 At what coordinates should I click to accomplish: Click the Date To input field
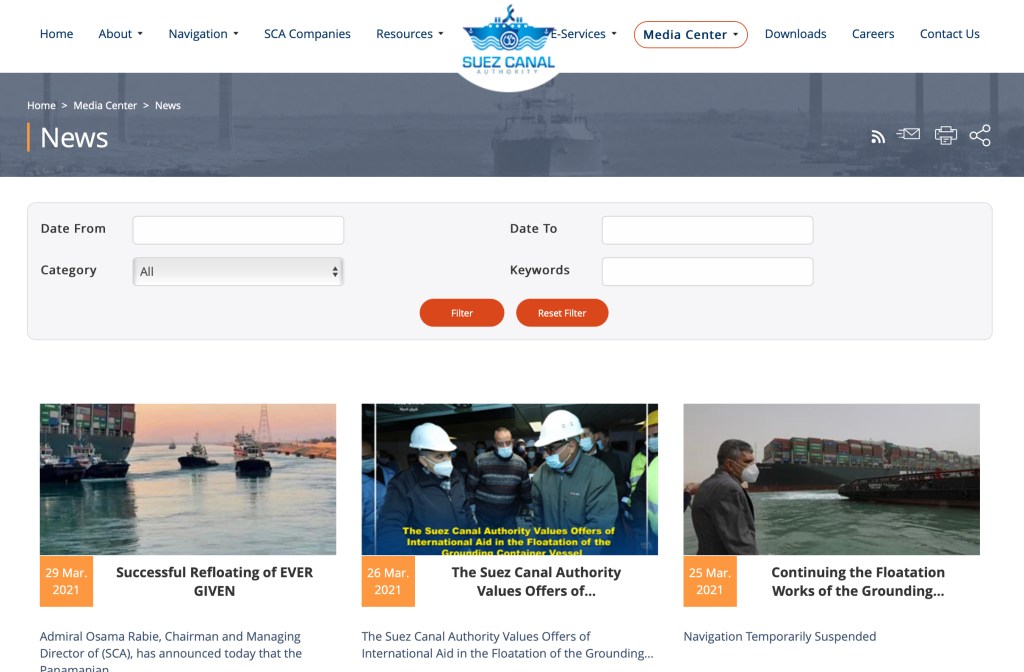click(707, 230)
